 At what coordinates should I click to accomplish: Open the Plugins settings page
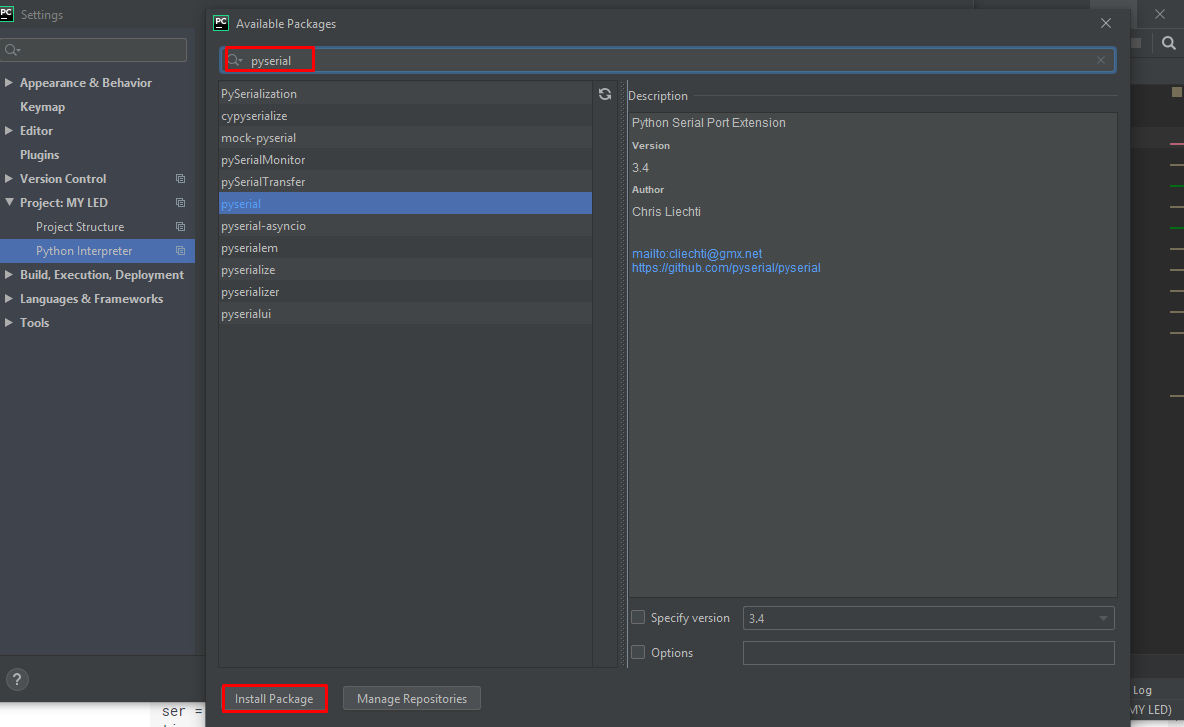[x=39, y=155]
